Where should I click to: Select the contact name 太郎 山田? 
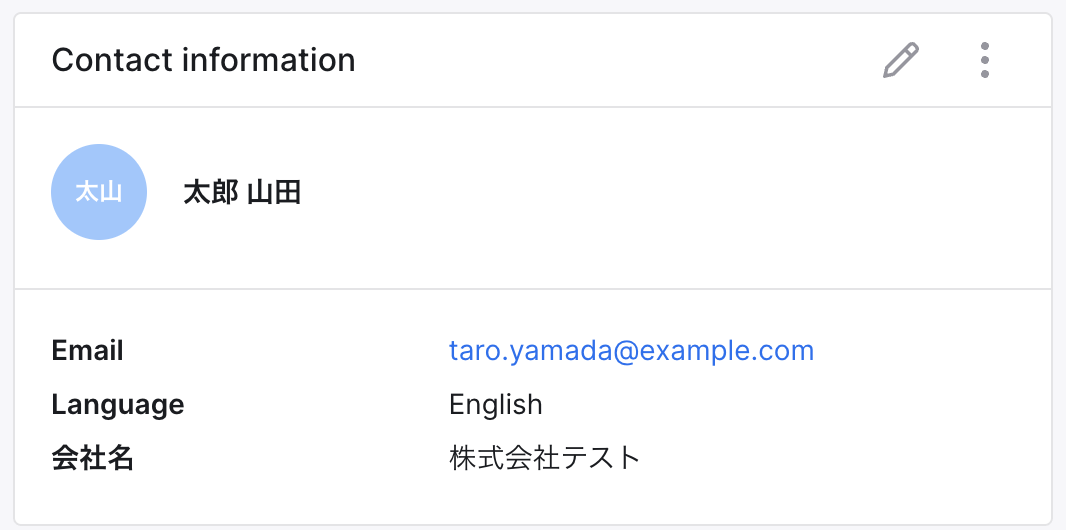coord(242,192)
